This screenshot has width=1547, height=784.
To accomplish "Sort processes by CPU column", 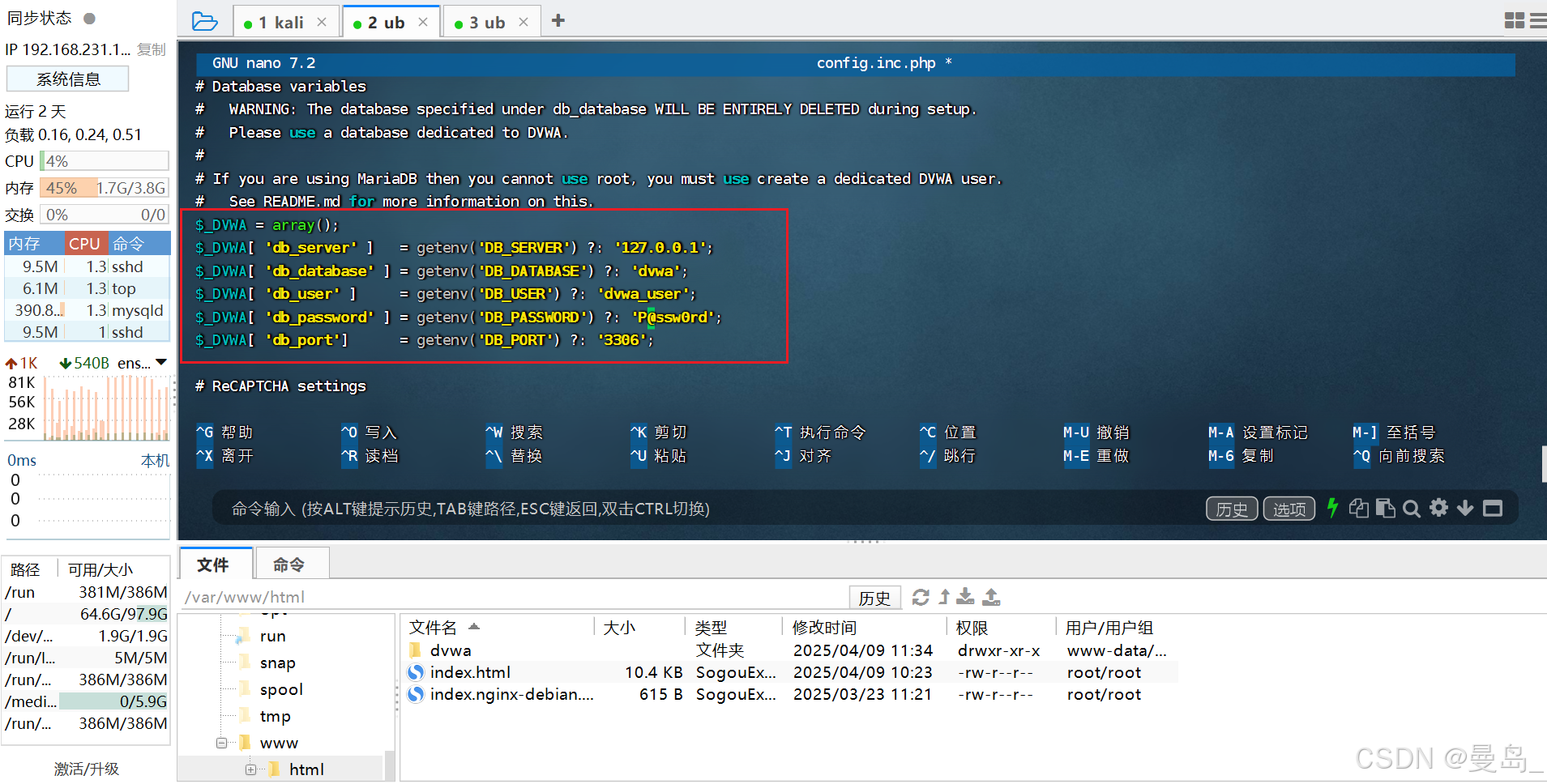I will pyautogui.click(x=85, y=244).
